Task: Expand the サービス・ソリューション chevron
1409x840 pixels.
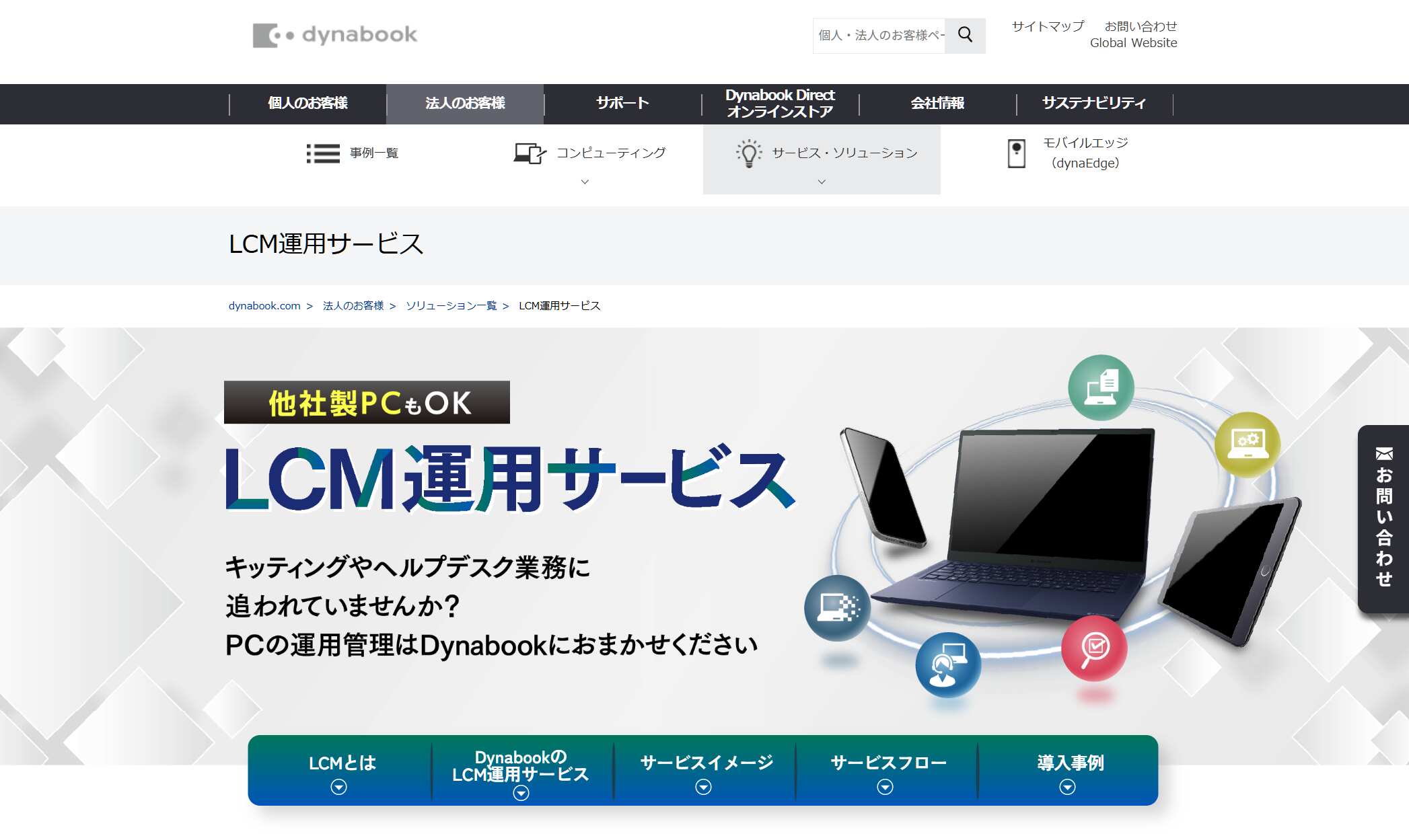Action: pos(822,182)
